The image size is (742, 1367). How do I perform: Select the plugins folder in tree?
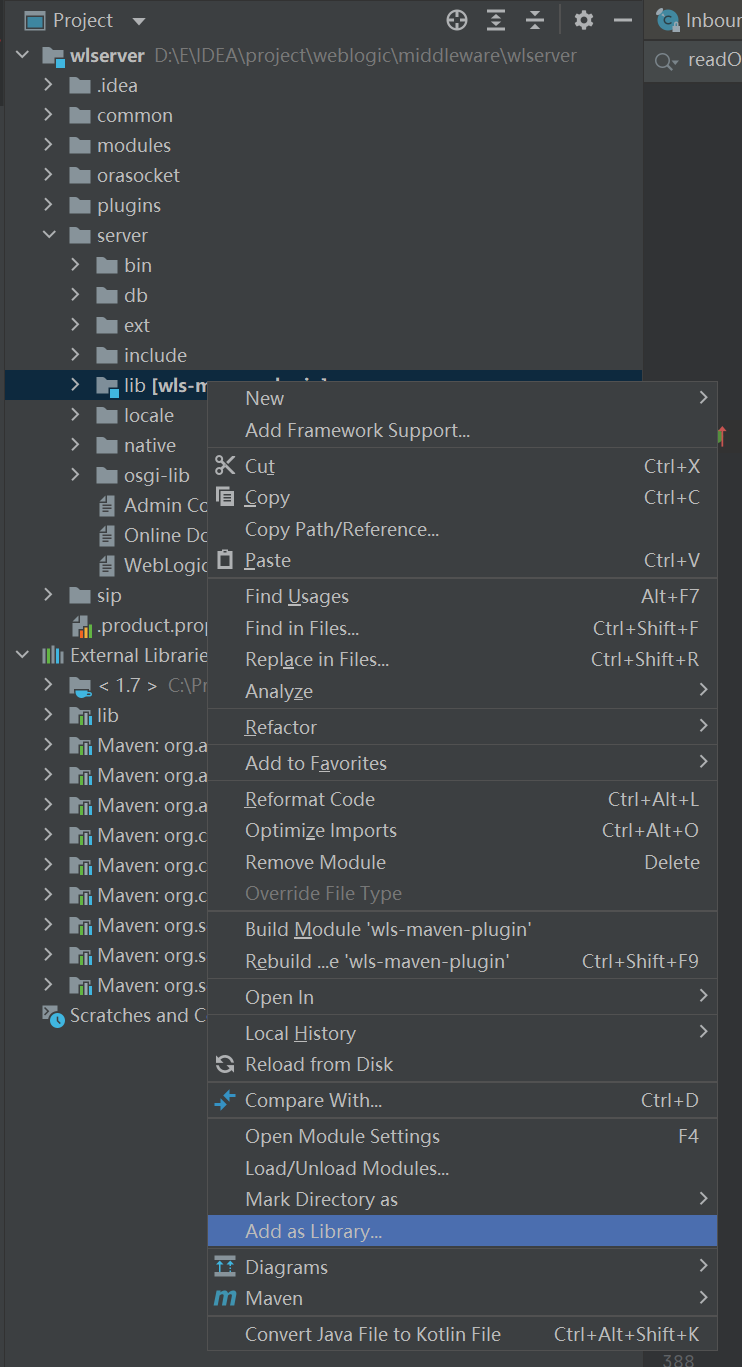pos(128,205)
